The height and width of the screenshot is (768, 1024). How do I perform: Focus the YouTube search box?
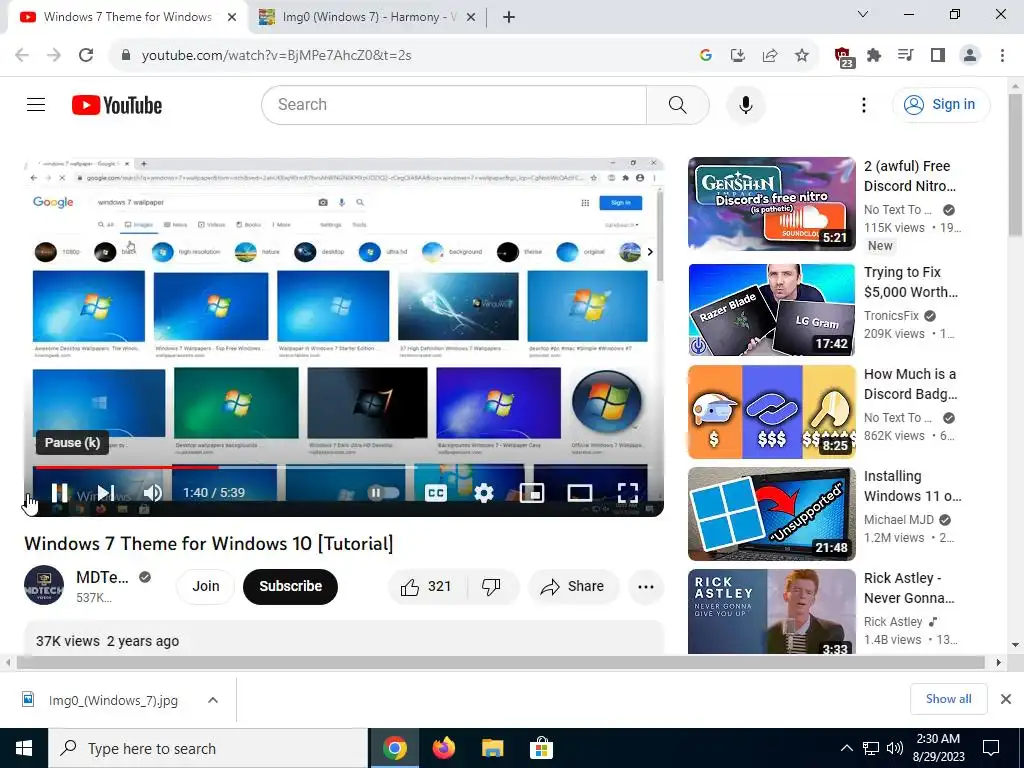(x=454, y=104)
